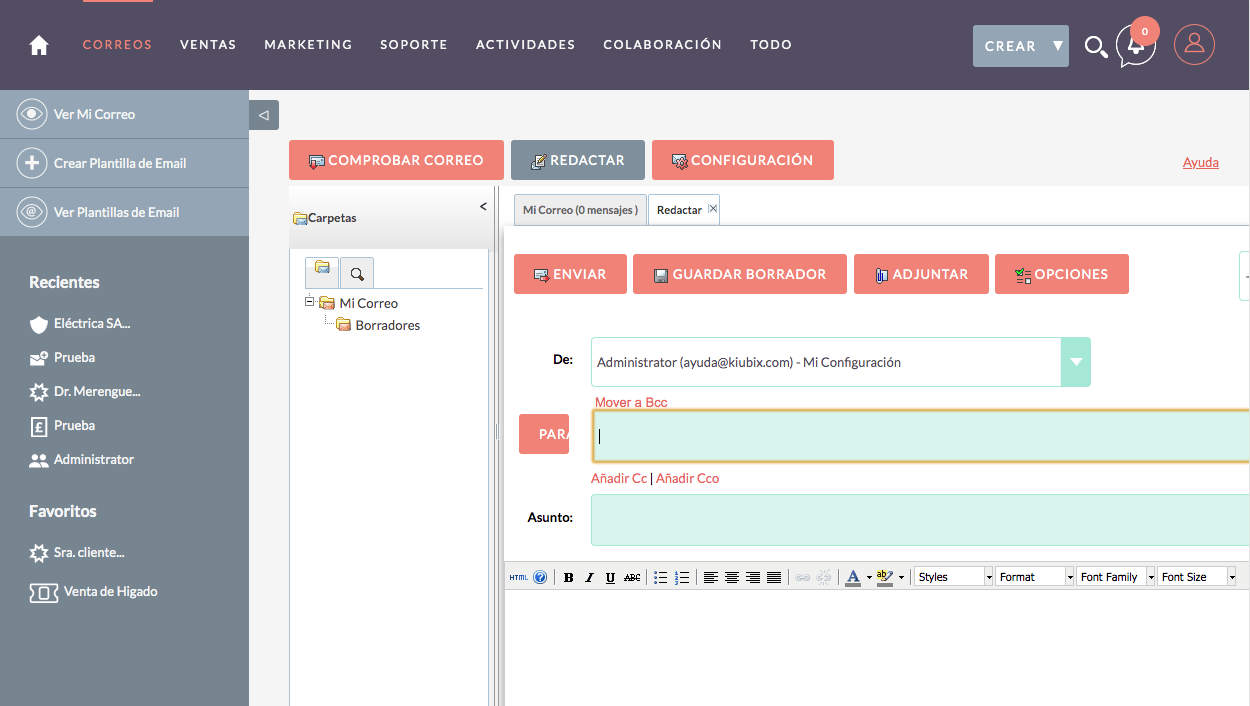Switch to the folder search tab icon
The width and height of the screenshot is (1250, 706).
click(357, 272)
